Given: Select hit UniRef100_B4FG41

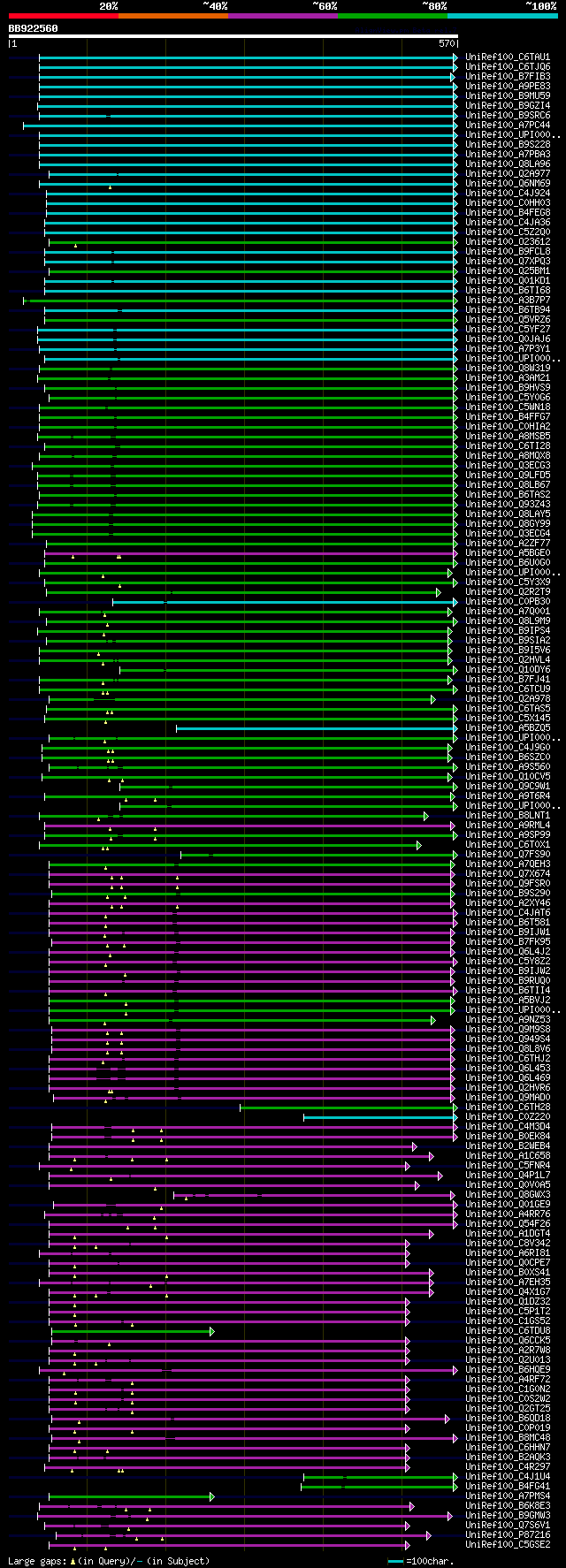Looking at the screenshot, I should pos(508,1487).
